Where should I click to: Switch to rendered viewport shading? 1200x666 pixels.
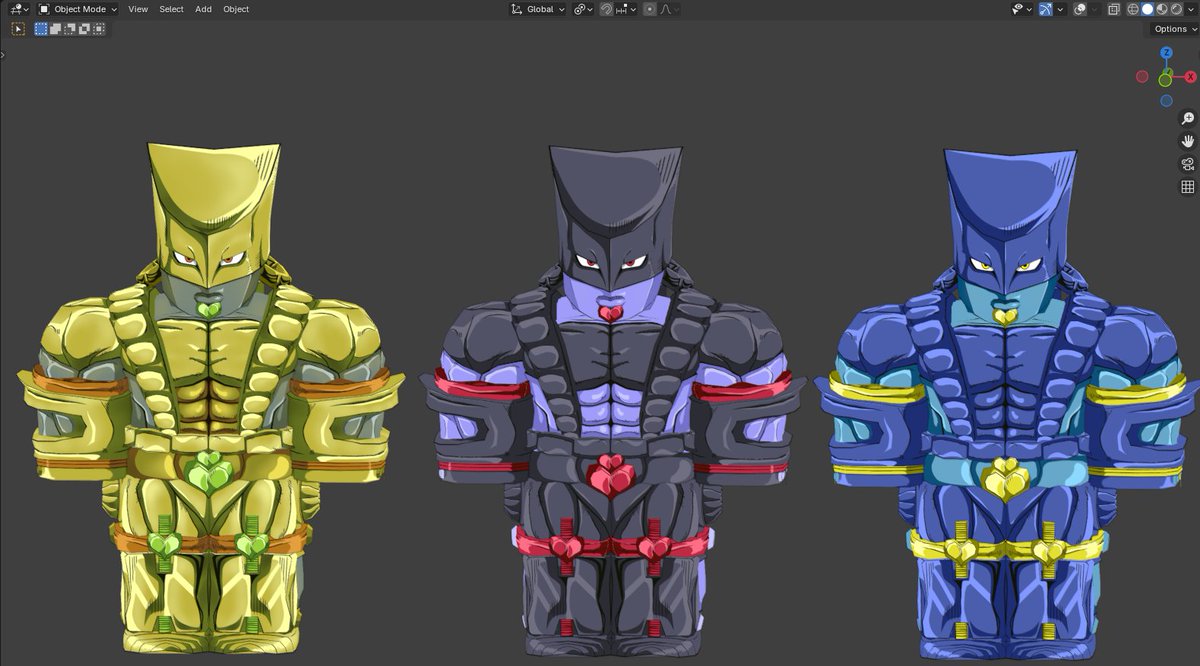tap(1176, 9)
